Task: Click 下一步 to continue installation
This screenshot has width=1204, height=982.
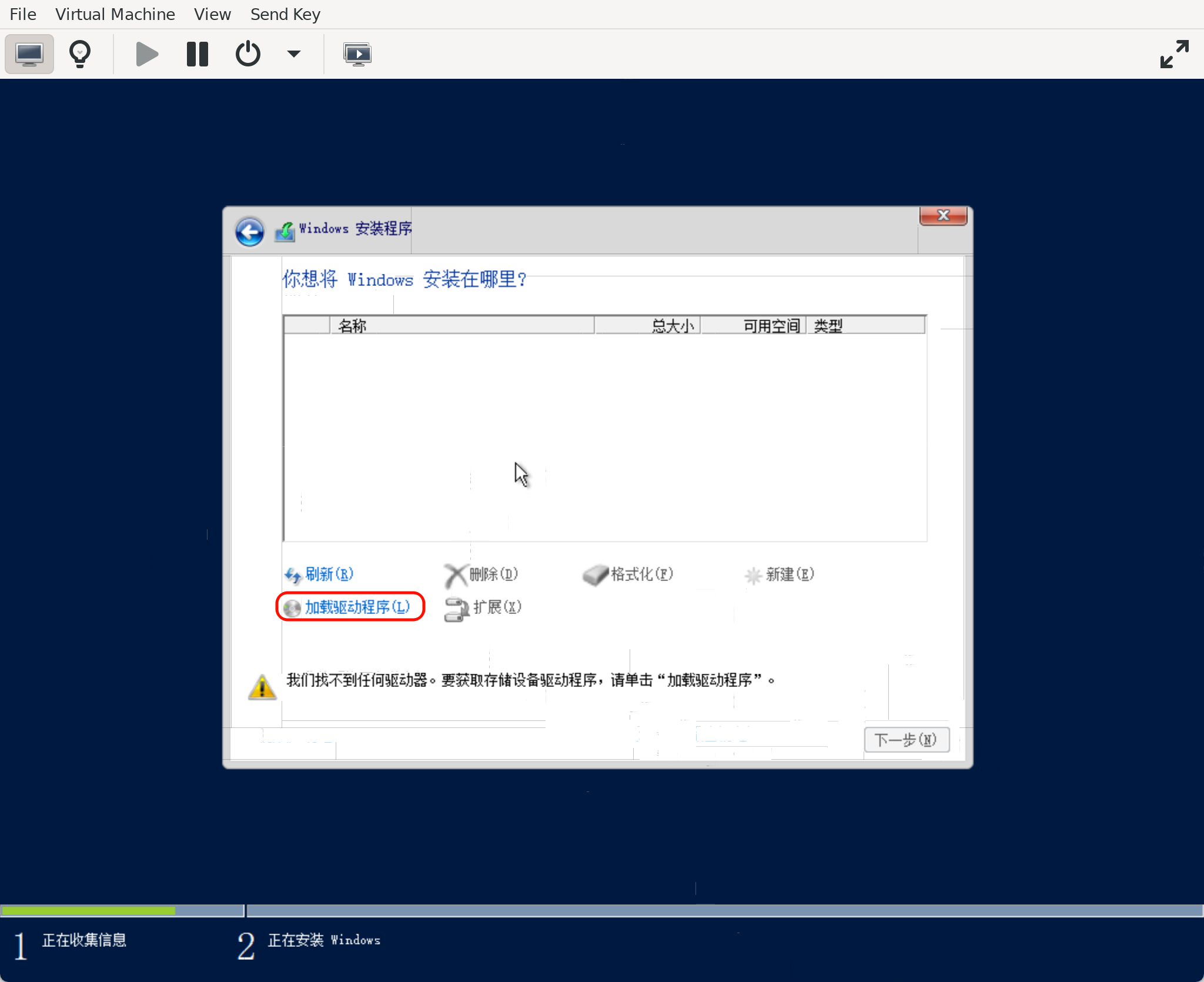Action: 906,740
